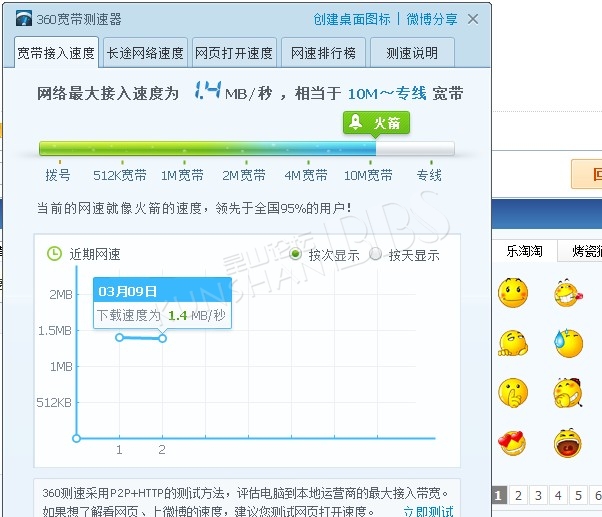The image size is (602, 517).
Task: Open the 测速说明 tab
Action: pyautogui.click(x=412, y=53)
